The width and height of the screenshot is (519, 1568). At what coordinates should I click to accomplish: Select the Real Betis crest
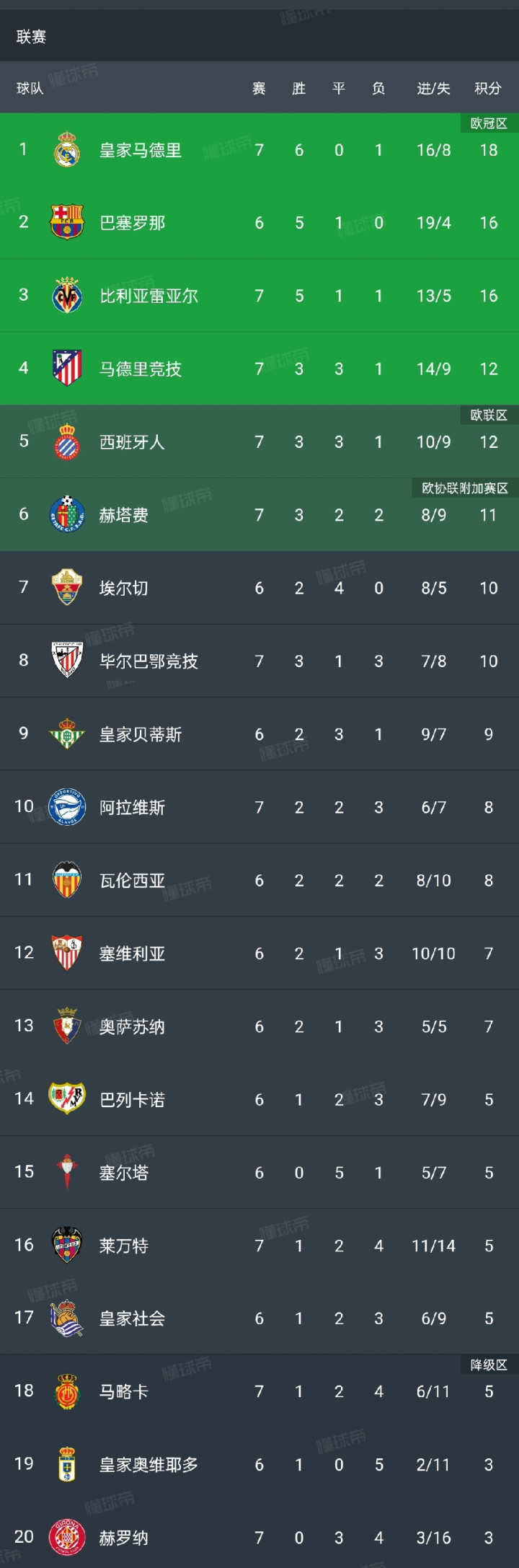pyautogui.click(x=67, y=734)
